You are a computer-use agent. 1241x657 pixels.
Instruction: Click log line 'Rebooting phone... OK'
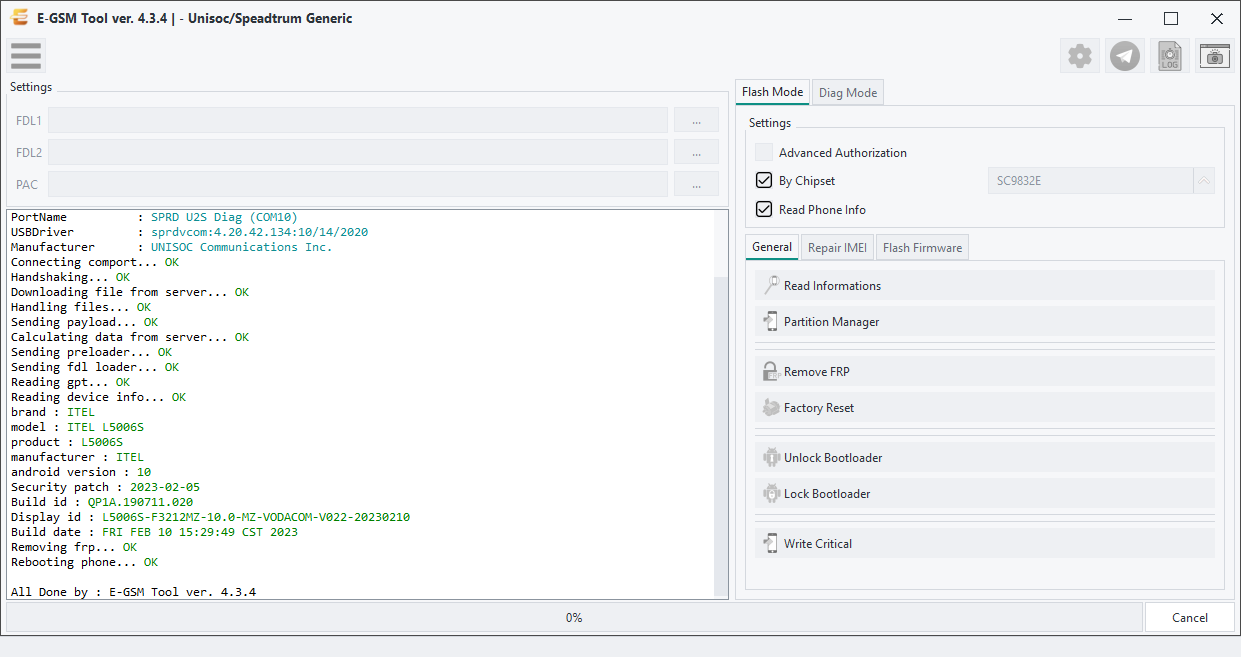[84, 562]
